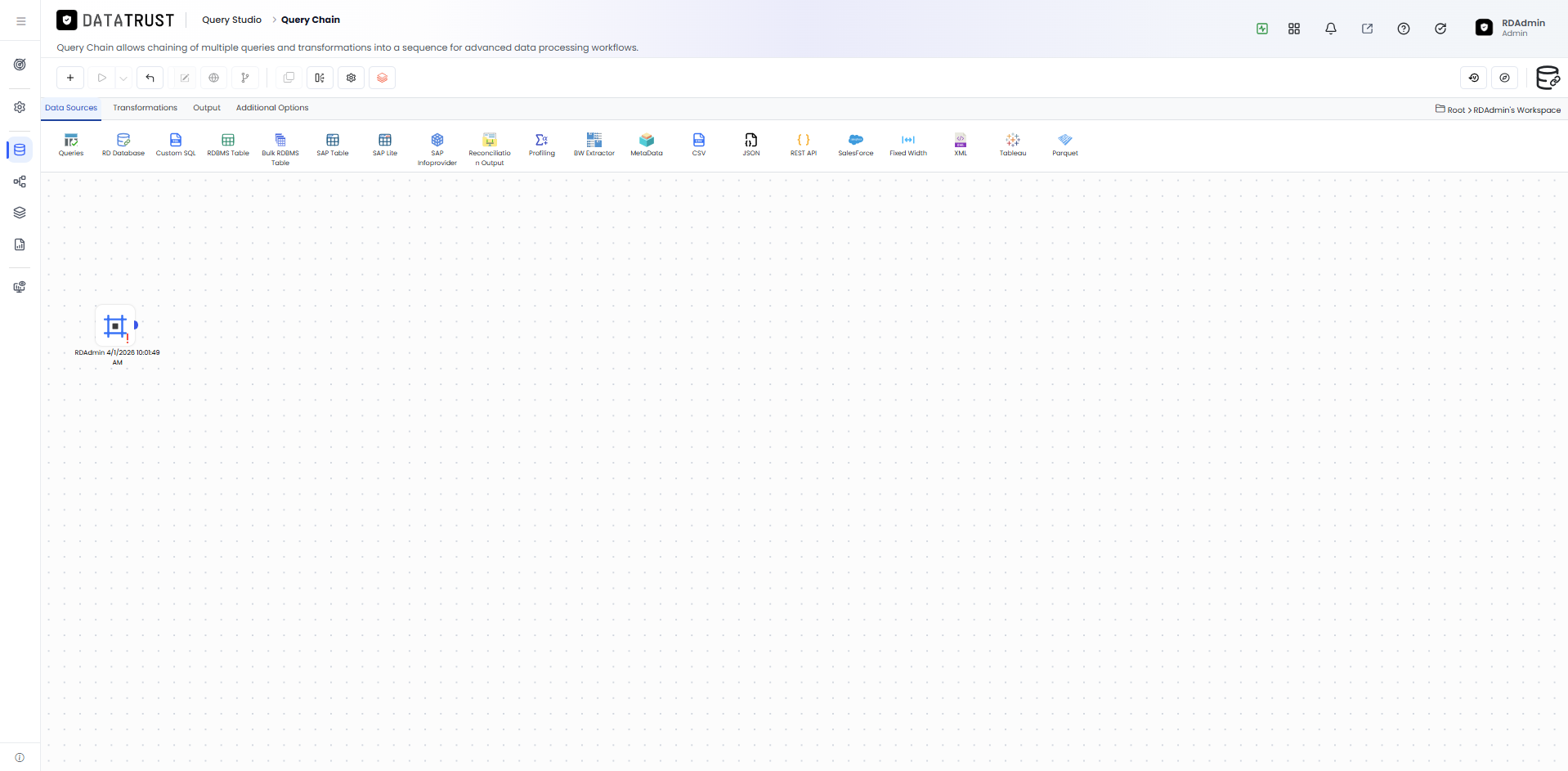Image resolution: width=1568 pixels, height=771 pixels.
Task: Select the Reconciliation Output data source
Action: click(x=490, y=150)
